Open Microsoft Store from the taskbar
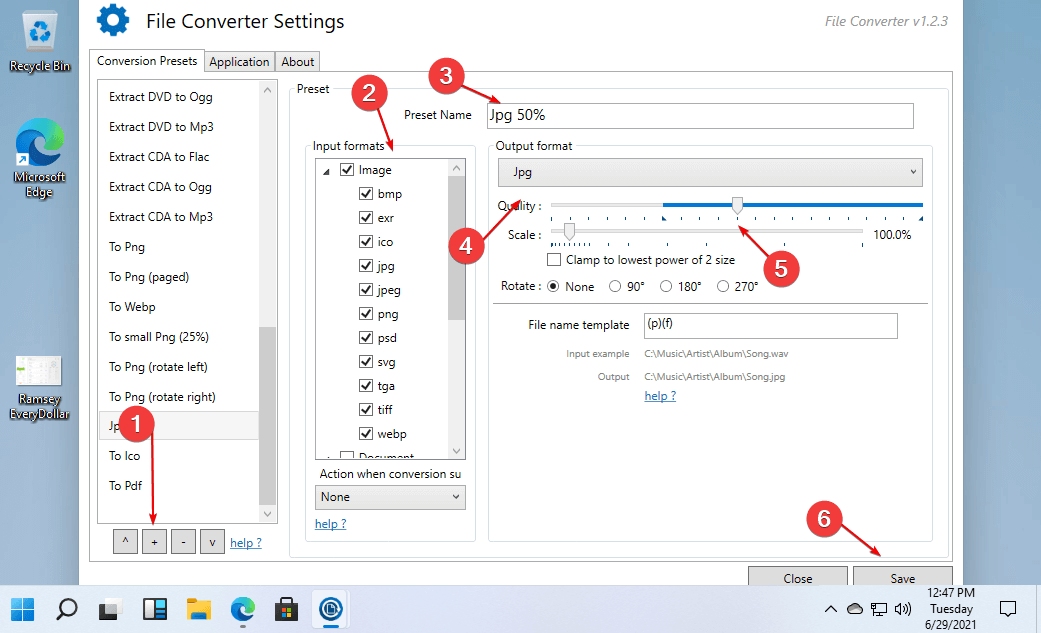 (x=287, y=608)
